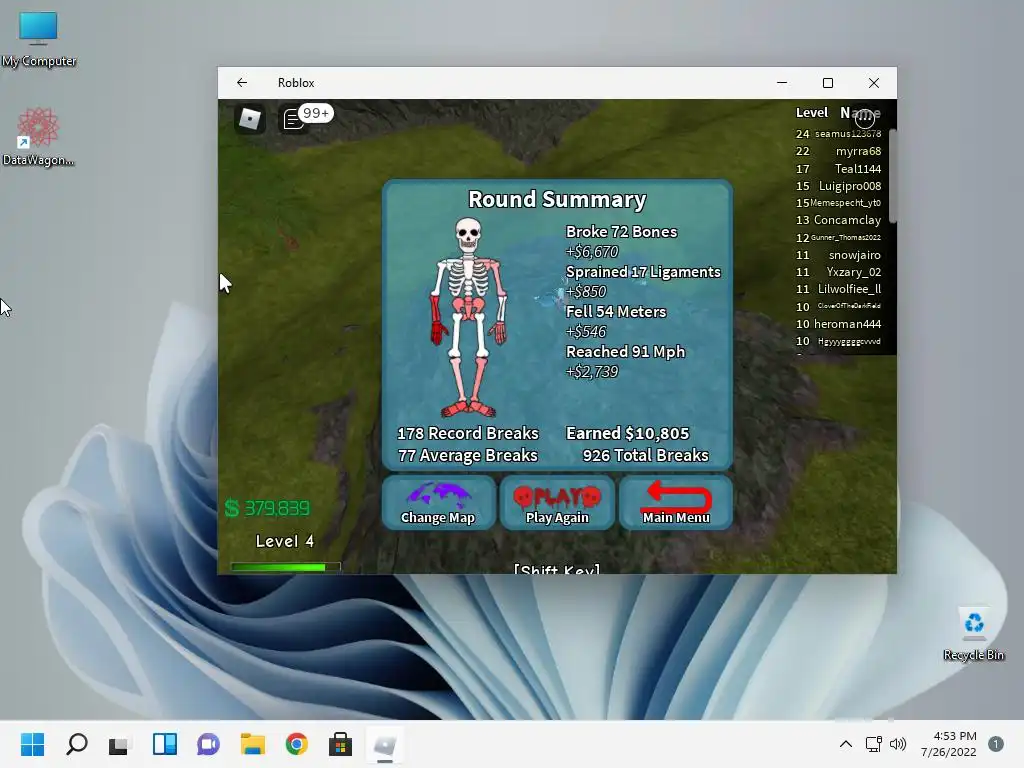
Task: Launch Teams Chat from the taskbar
Action: point(208,744)
